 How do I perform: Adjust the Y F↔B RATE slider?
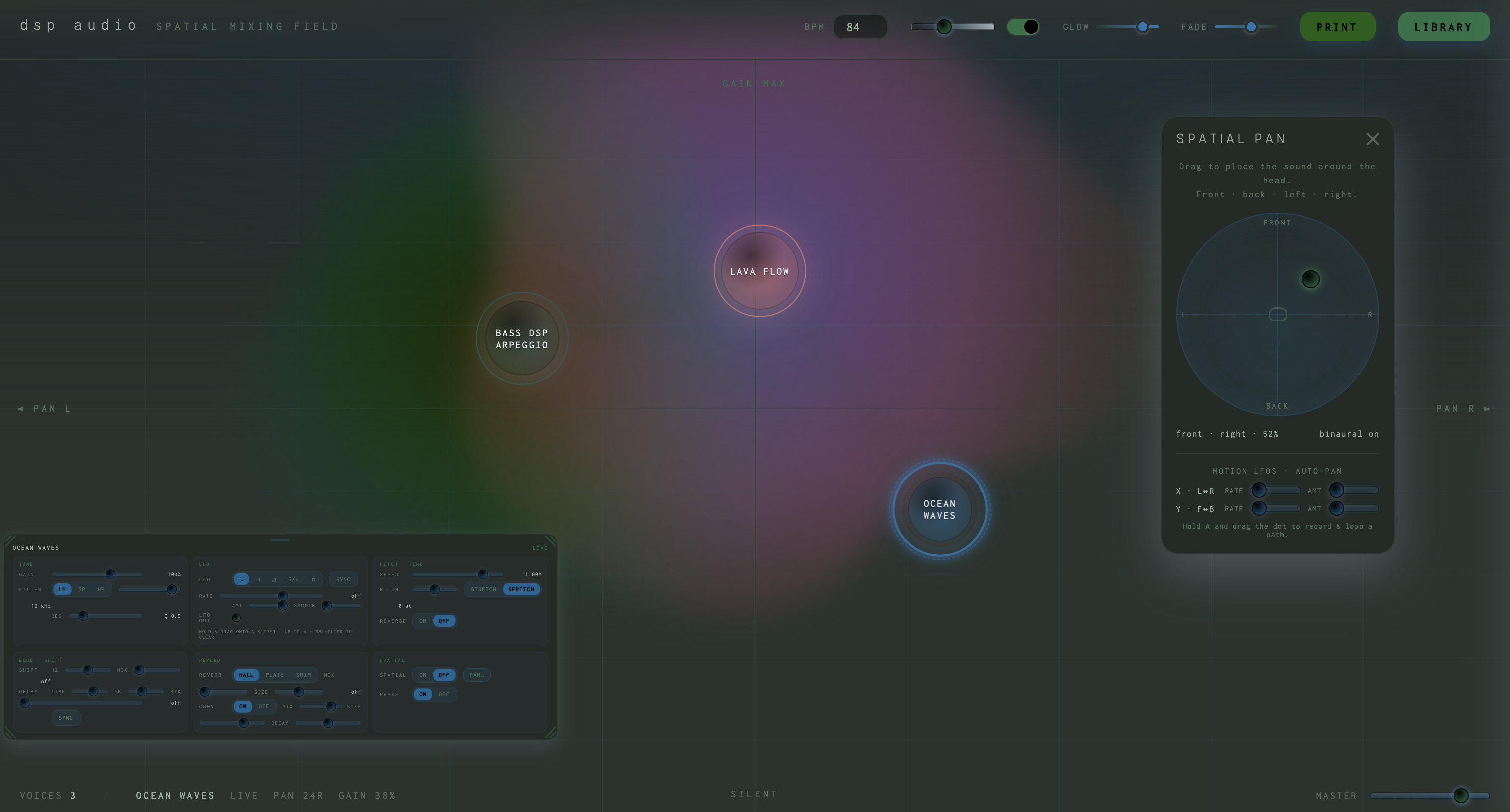[1276, 509]
